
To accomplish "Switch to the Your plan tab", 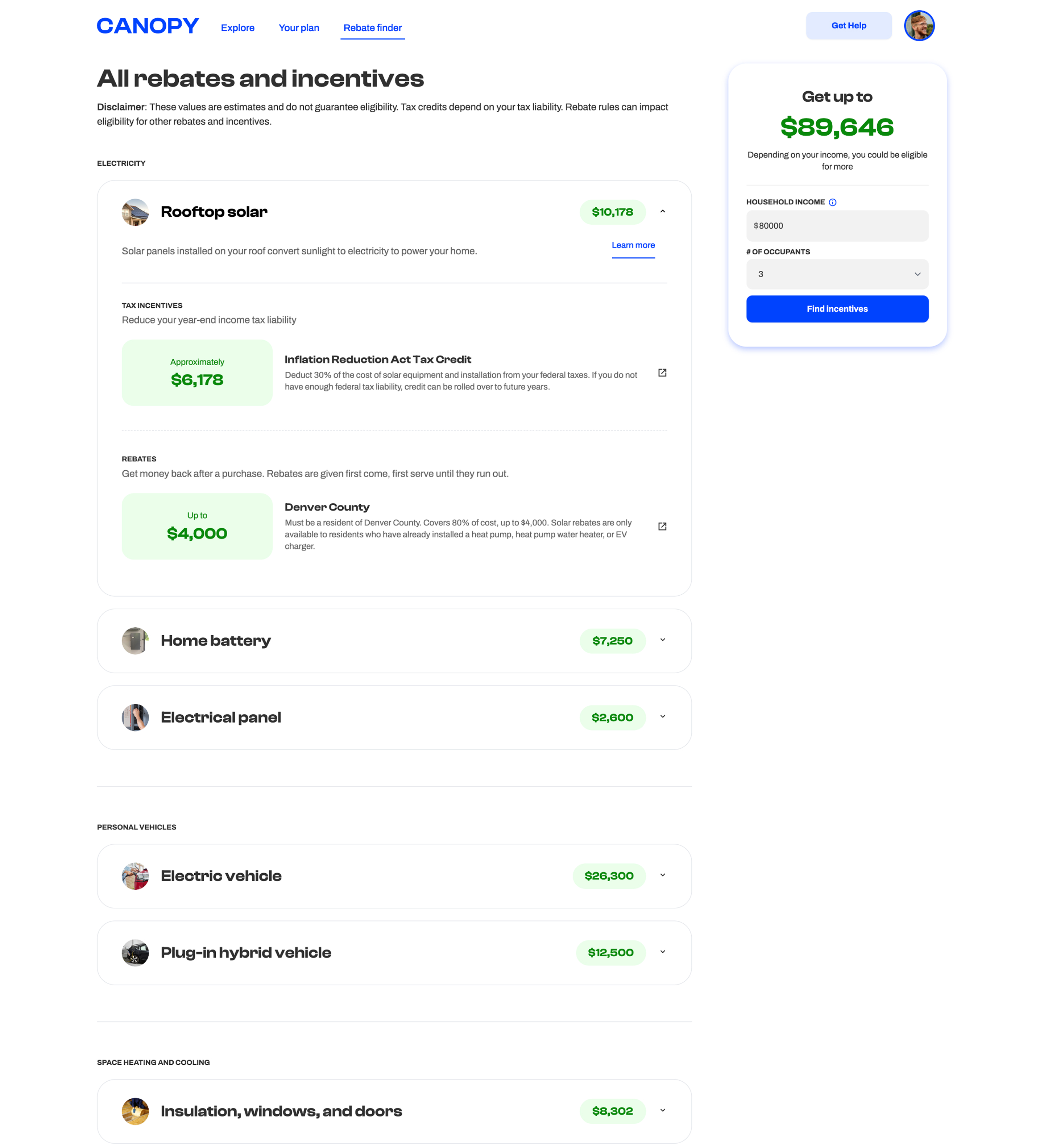I will click(x=299, y=27).
